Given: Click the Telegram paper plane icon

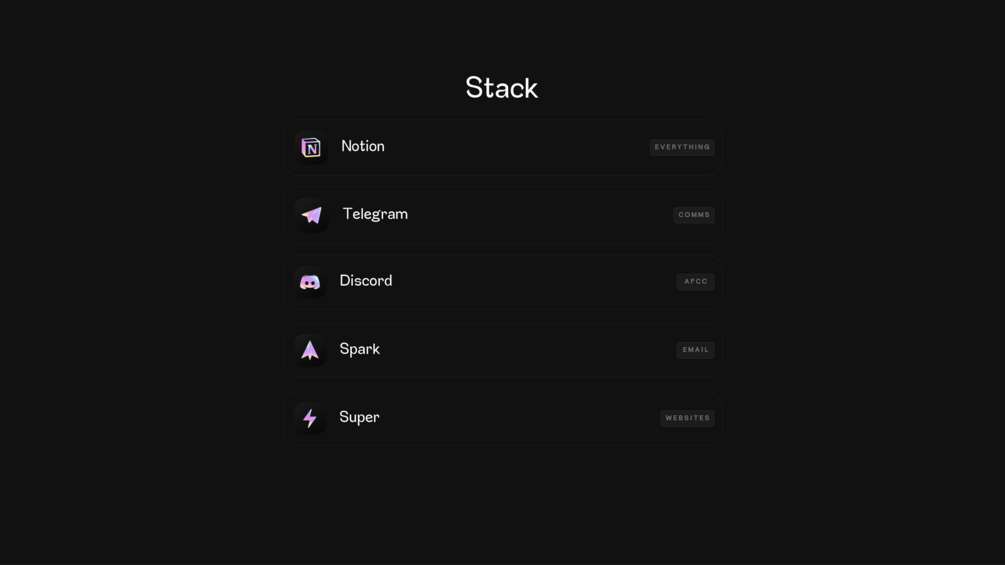Looking at the screenshot, I should pyautogui.click(x=312, y=215).
